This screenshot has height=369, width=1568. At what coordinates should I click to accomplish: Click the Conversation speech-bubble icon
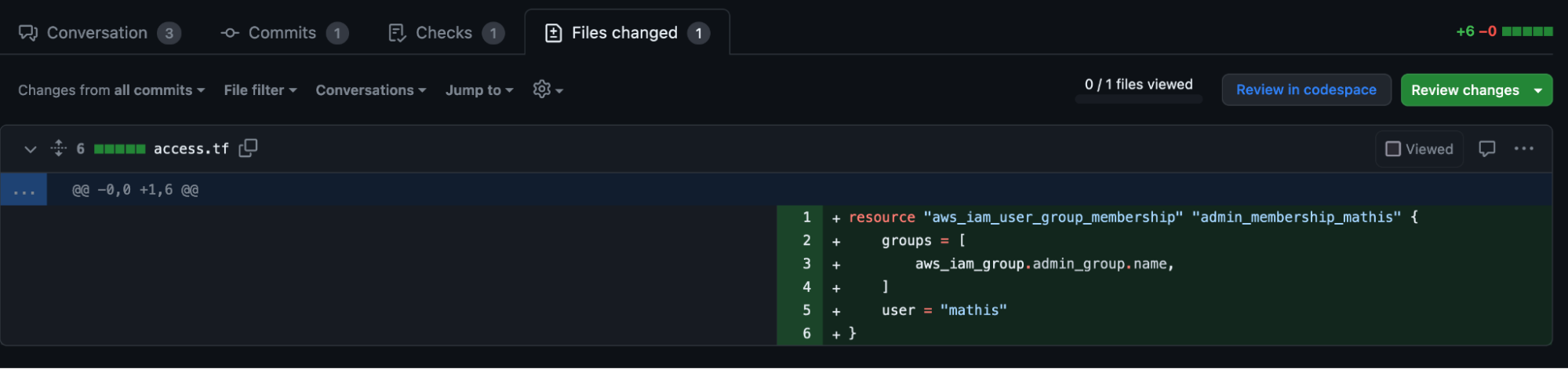[x=28, y=33]
